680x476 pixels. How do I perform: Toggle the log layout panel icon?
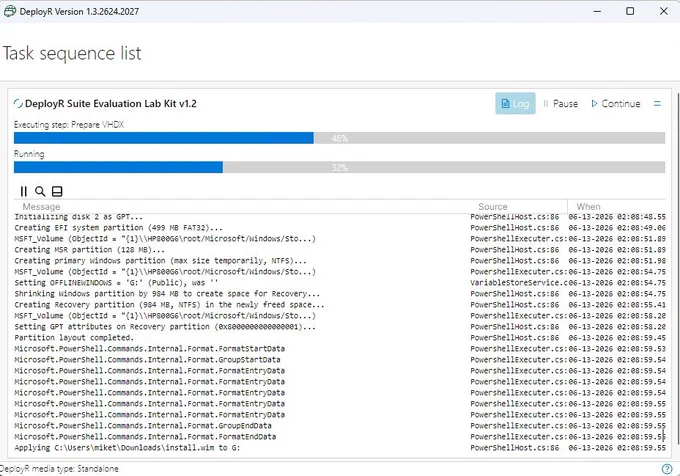(x=57, y=191)
